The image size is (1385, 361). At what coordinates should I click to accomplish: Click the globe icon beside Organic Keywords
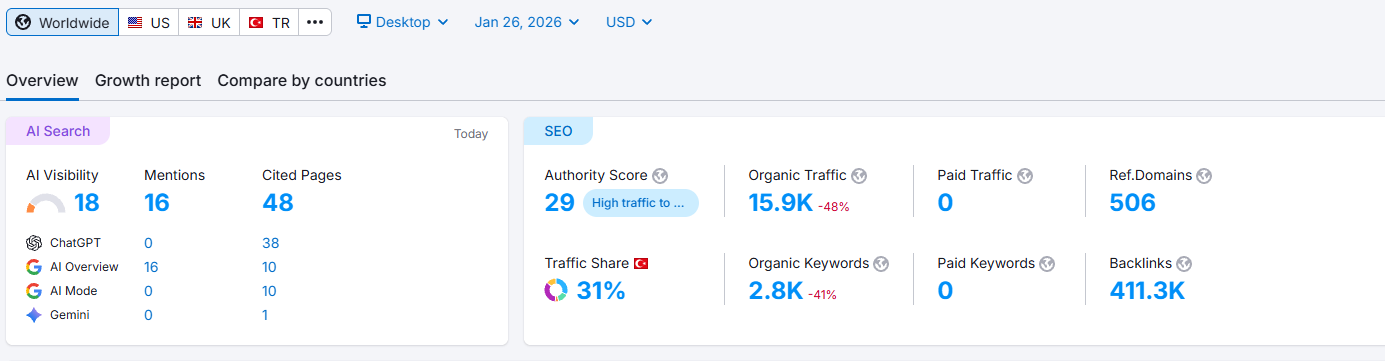pos(881,264)
